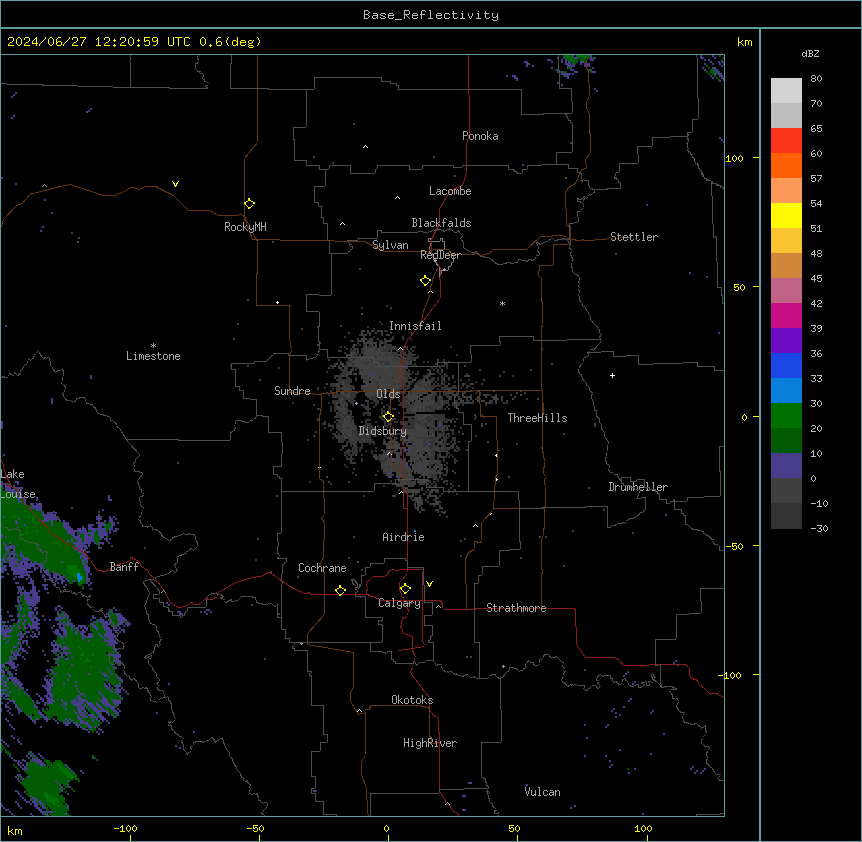Click the yellow diamond marker above Calgary label
This screenshot has height=842, width=862.
click(x=405, y=589)
